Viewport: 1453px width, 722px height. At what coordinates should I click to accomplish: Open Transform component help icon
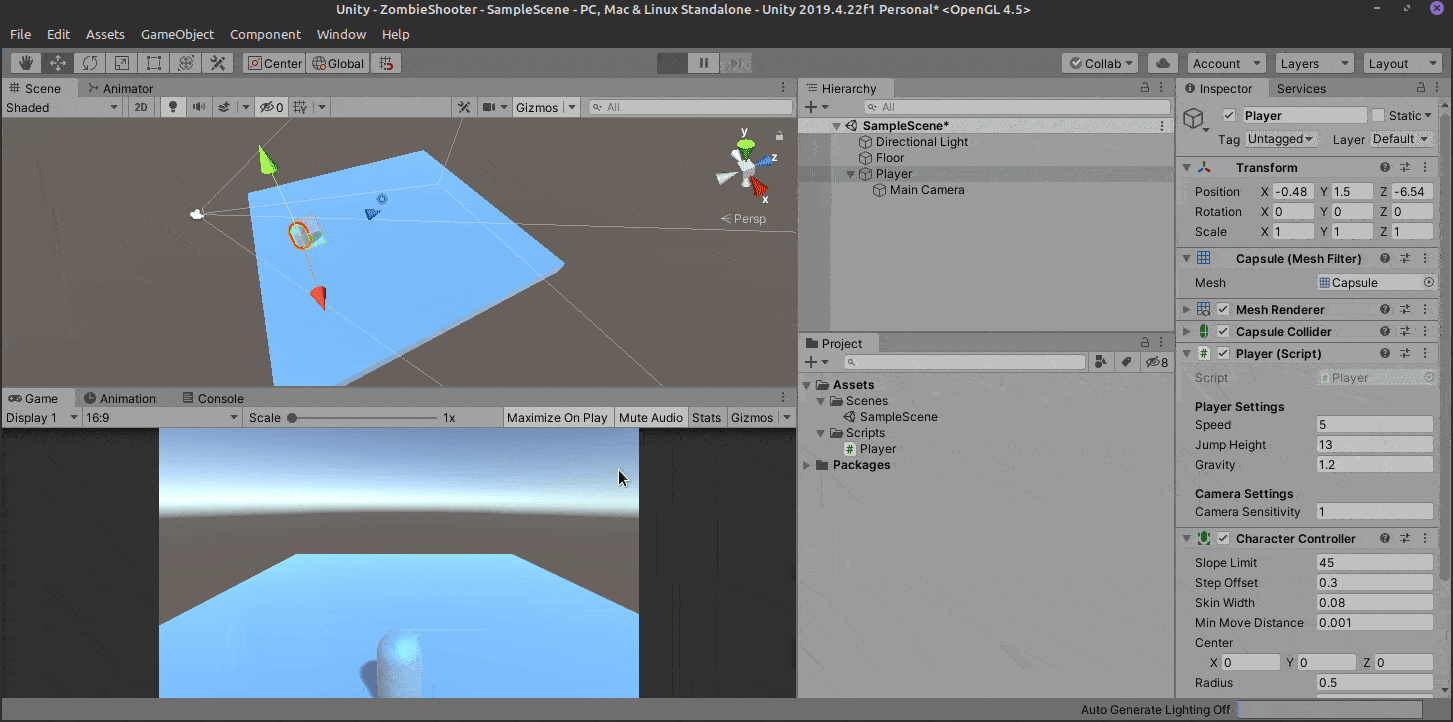point(1385,168)
